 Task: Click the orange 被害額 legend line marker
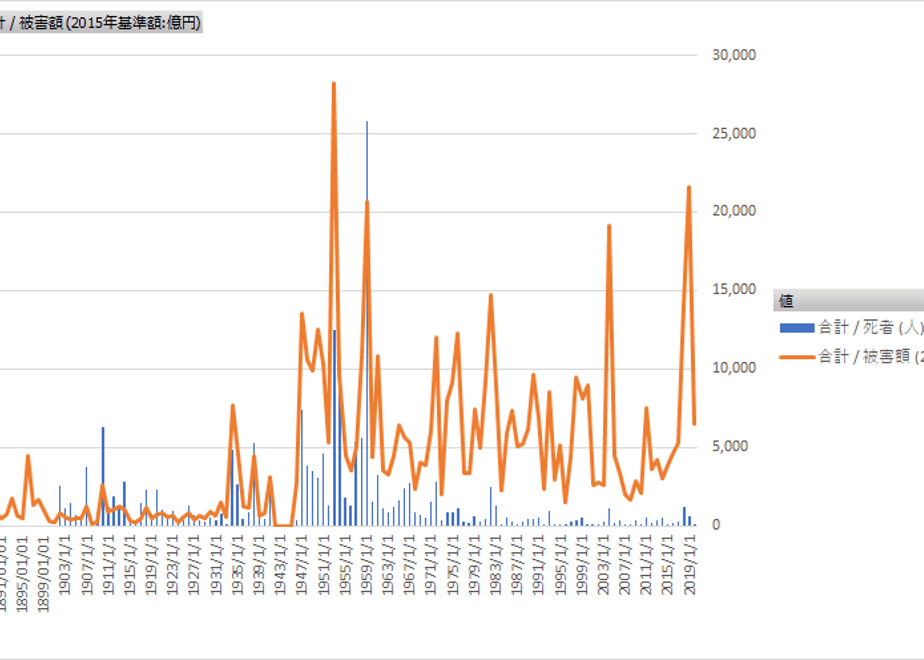pyautogui.click(x=797, y=357)
